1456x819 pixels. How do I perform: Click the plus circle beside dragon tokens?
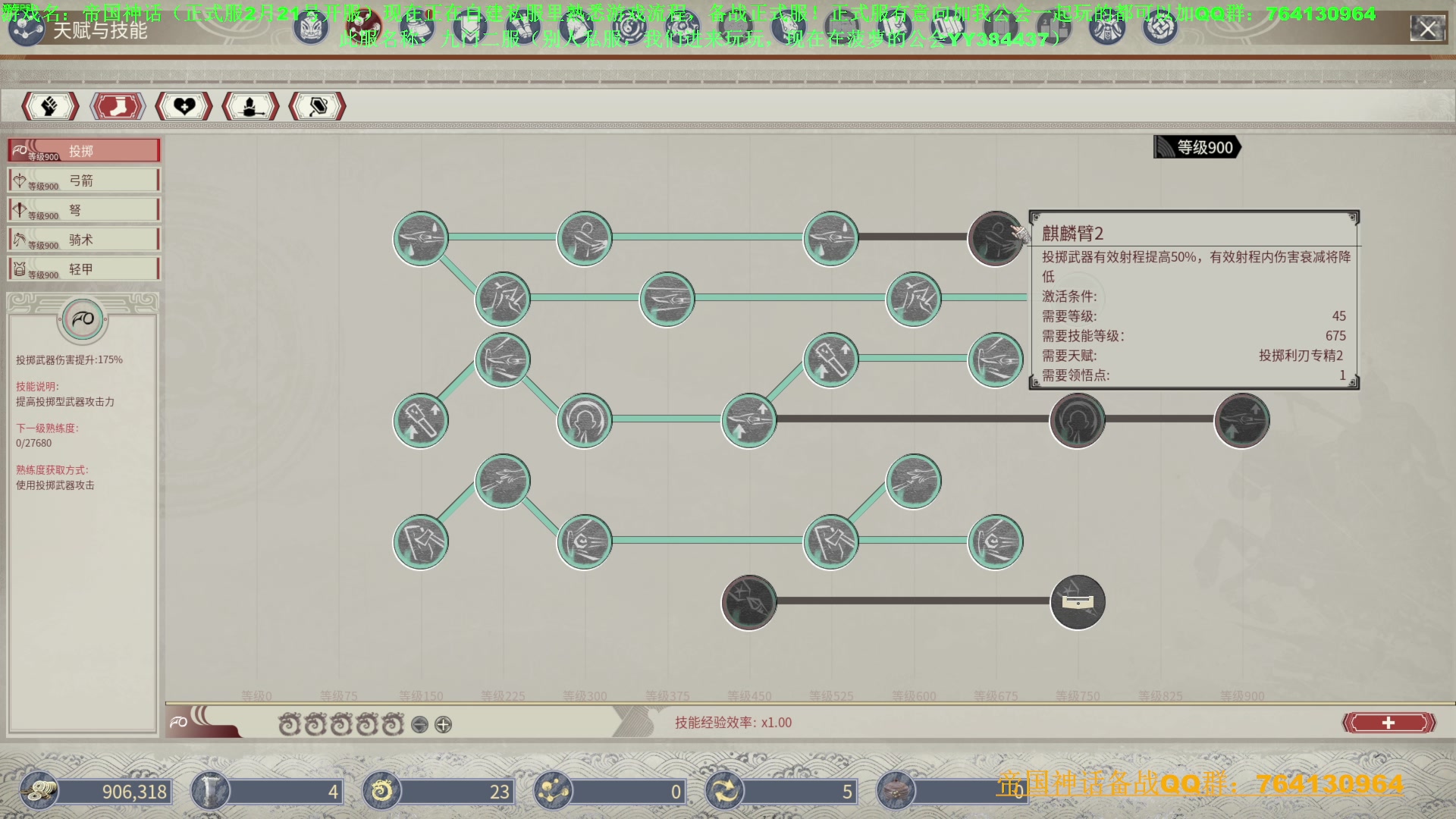point(444,725)
